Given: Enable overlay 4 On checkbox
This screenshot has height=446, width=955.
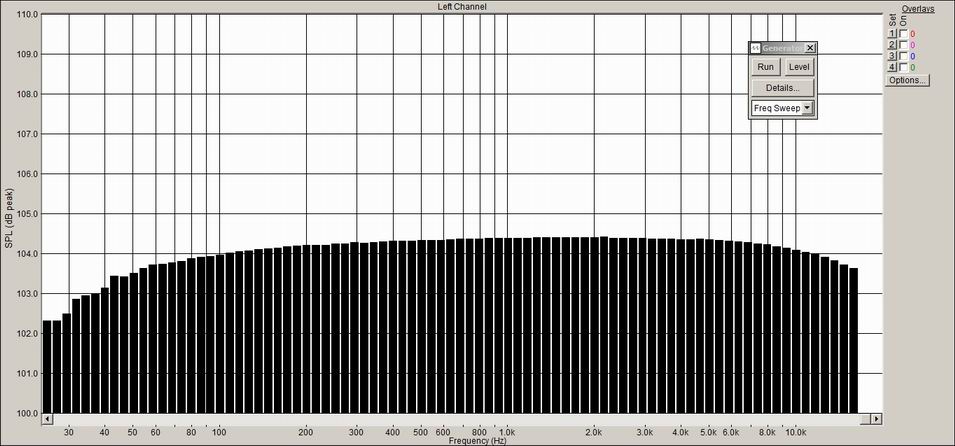Looking at the screenshot, I should click(903, 67).
